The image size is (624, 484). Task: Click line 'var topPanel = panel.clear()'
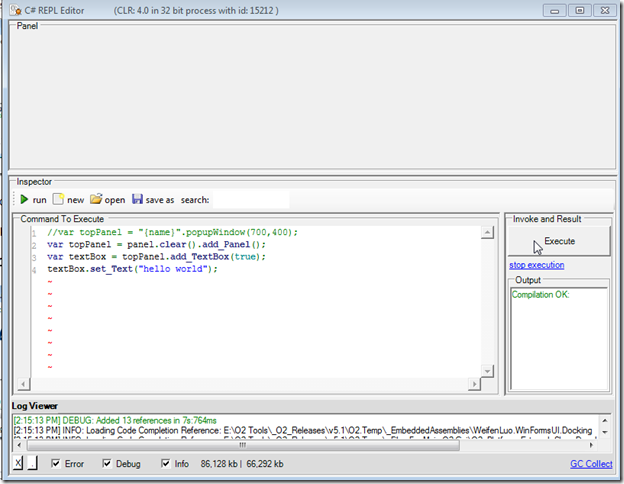(x=156, y=244)
